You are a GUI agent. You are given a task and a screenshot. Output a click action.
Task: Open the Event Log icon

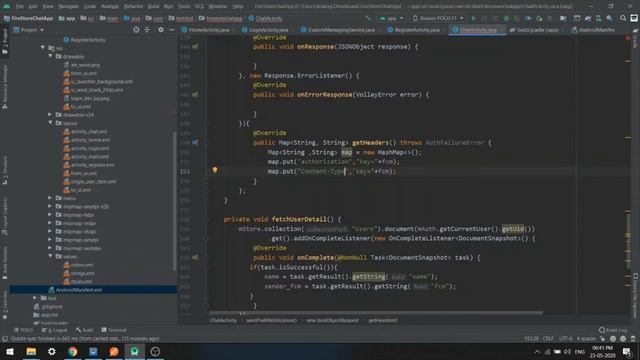pyautogui.click(x=613, y=330)
